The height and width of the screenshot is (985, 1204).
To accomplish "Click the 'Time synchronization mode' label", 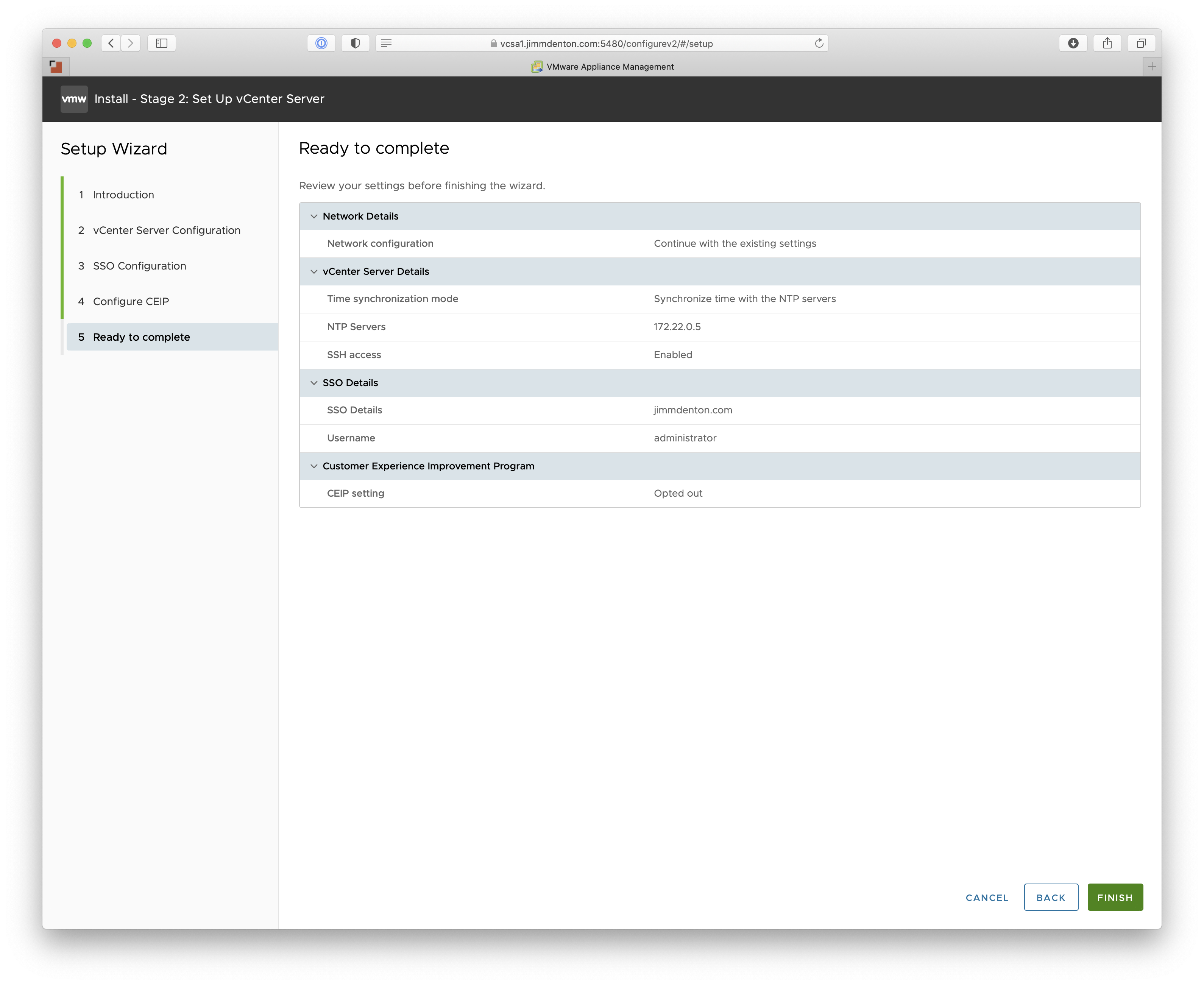I will (x=393, y=299).
